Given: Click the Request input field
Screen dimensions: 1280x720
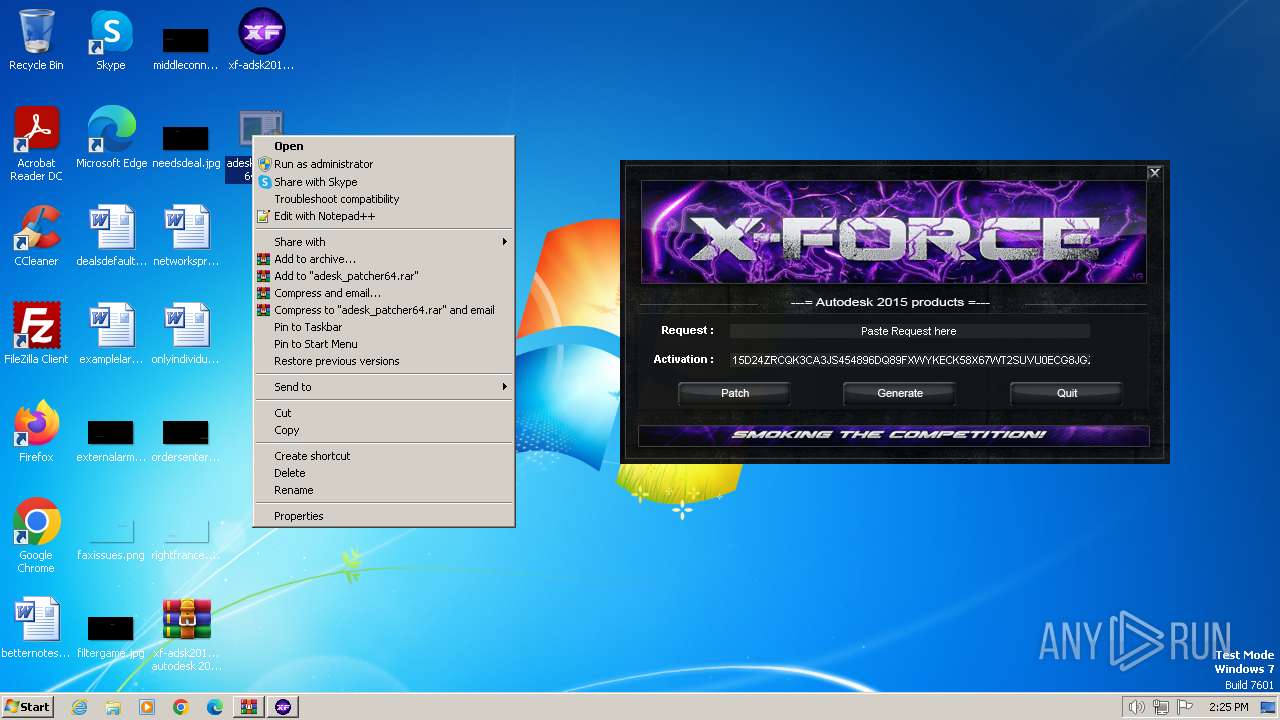Looking at the screenshot, I should (x=909, y=331).
